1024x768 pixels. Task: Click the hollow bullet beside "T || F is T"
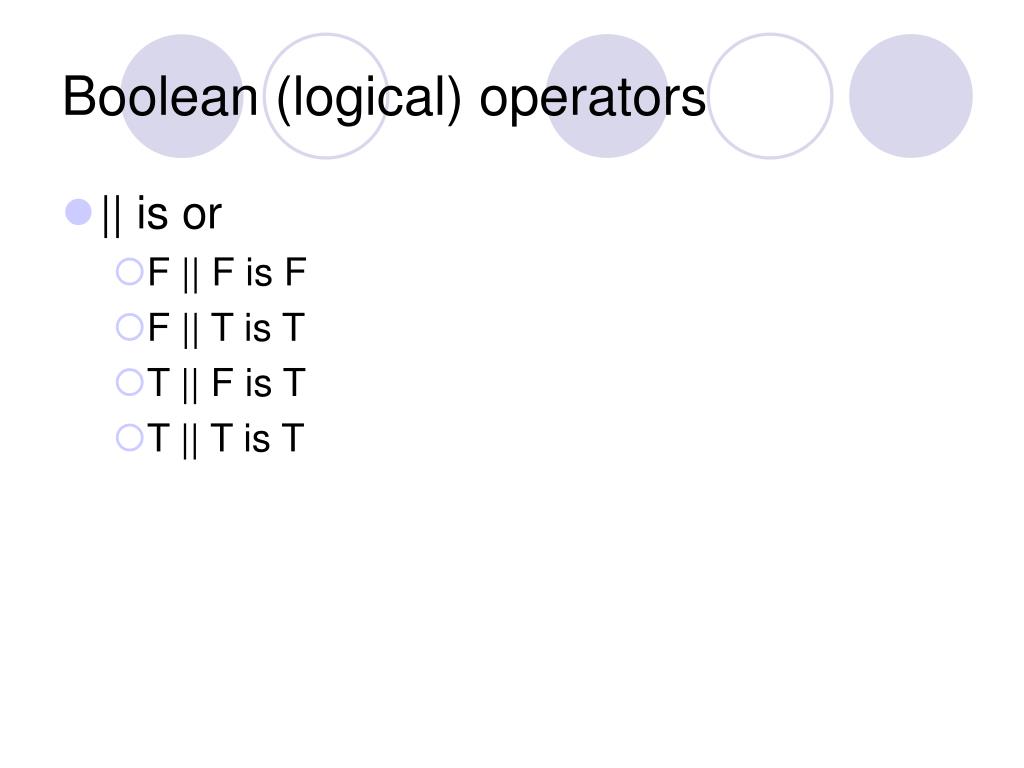[x=129, y=383]
